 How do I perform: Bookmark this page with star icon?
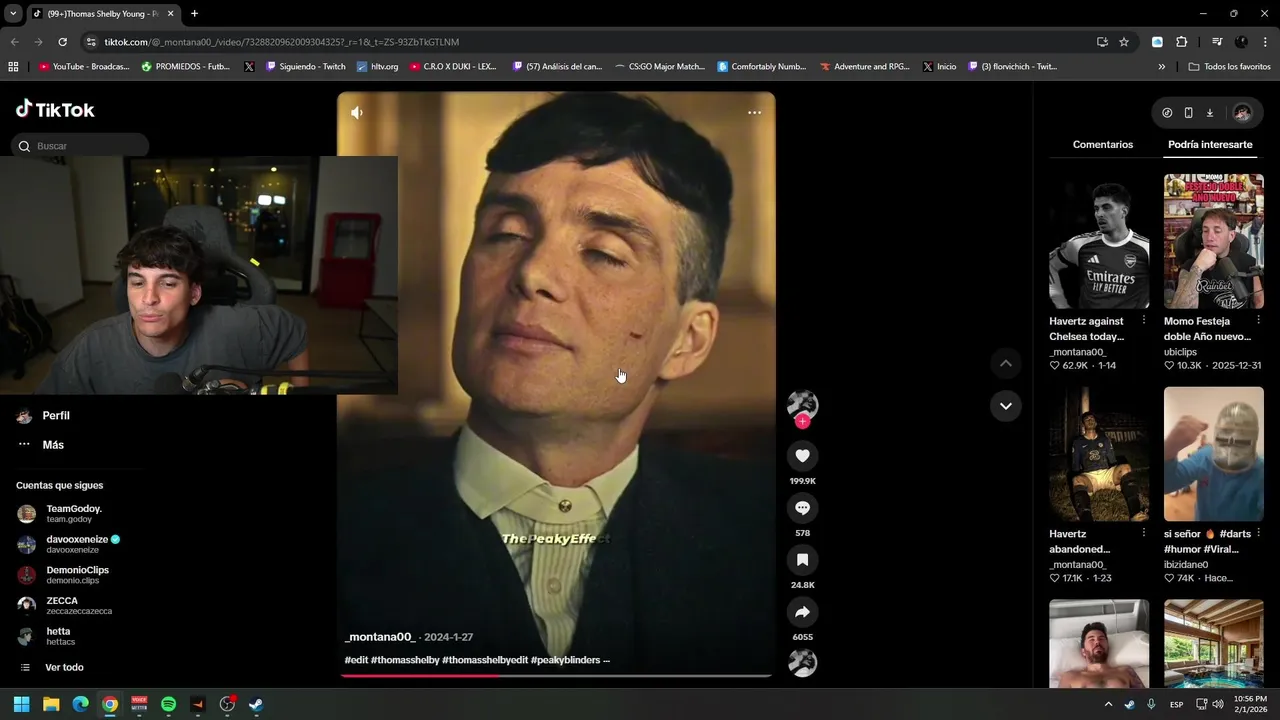(x=1124, y=42)
